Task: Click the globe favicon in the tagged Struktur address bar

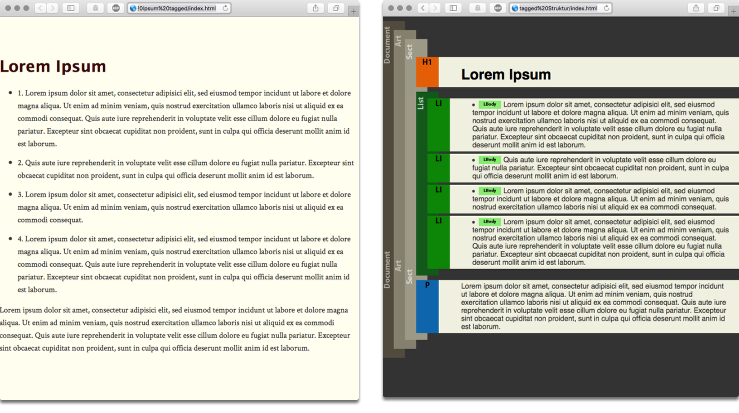Action: coord(515,8)
